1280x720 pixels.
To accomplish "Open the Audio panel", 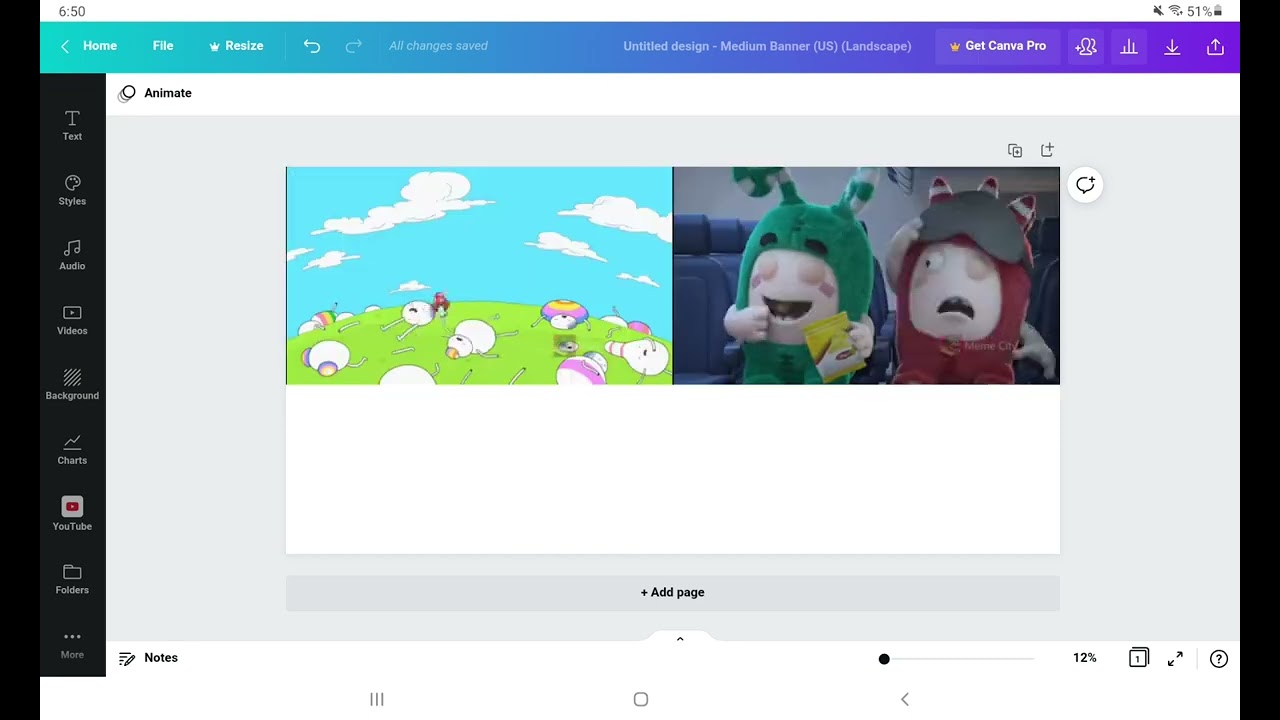I will 72,255.
